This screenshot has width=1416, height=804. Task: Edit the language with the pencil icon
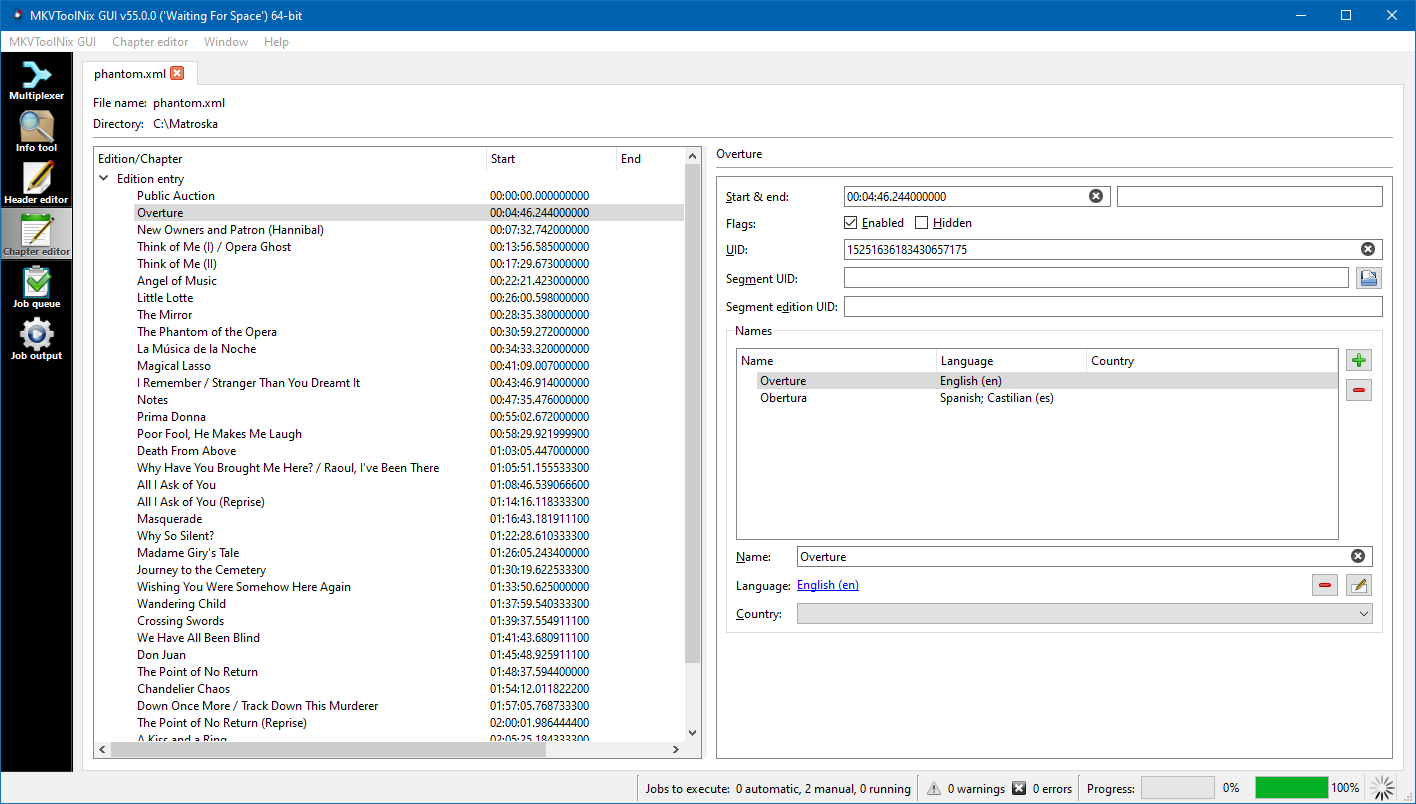coord(1358,585)
